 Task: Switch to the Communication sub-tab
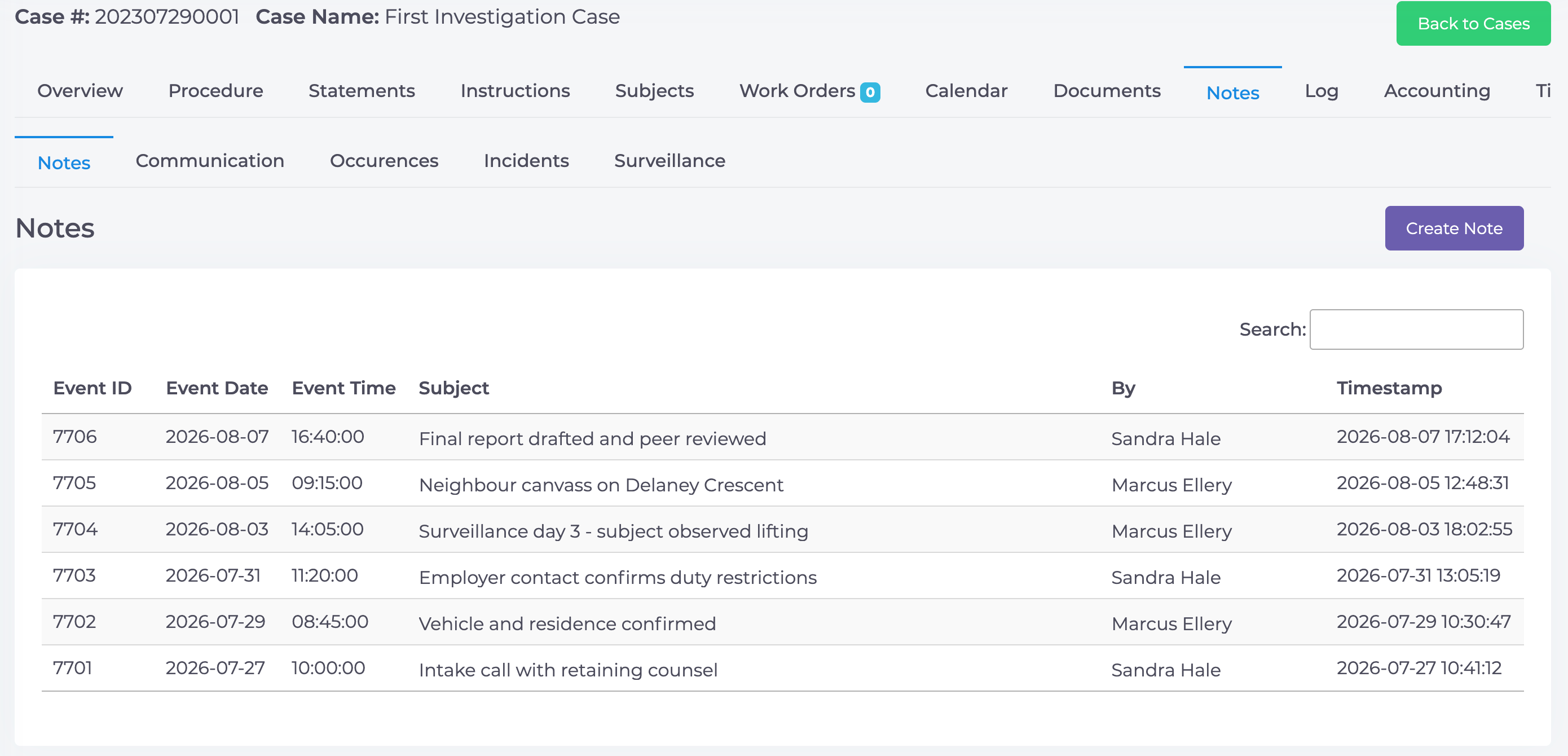click(209, 161)
